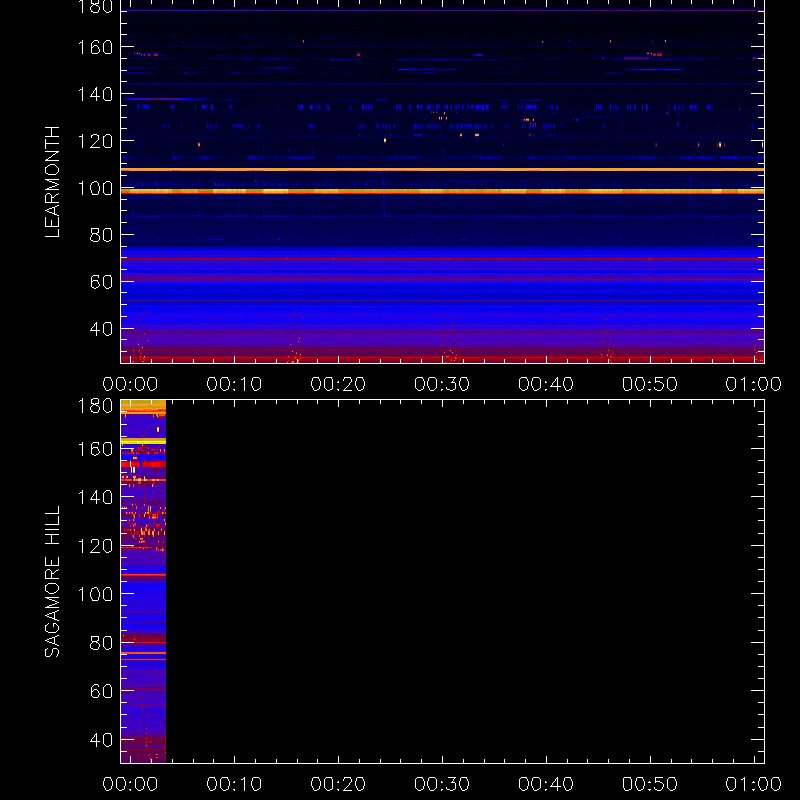800x800 pixels.
Task: Select the 180 tick label on Sagamore Hill plot
Action: point(95,406)
